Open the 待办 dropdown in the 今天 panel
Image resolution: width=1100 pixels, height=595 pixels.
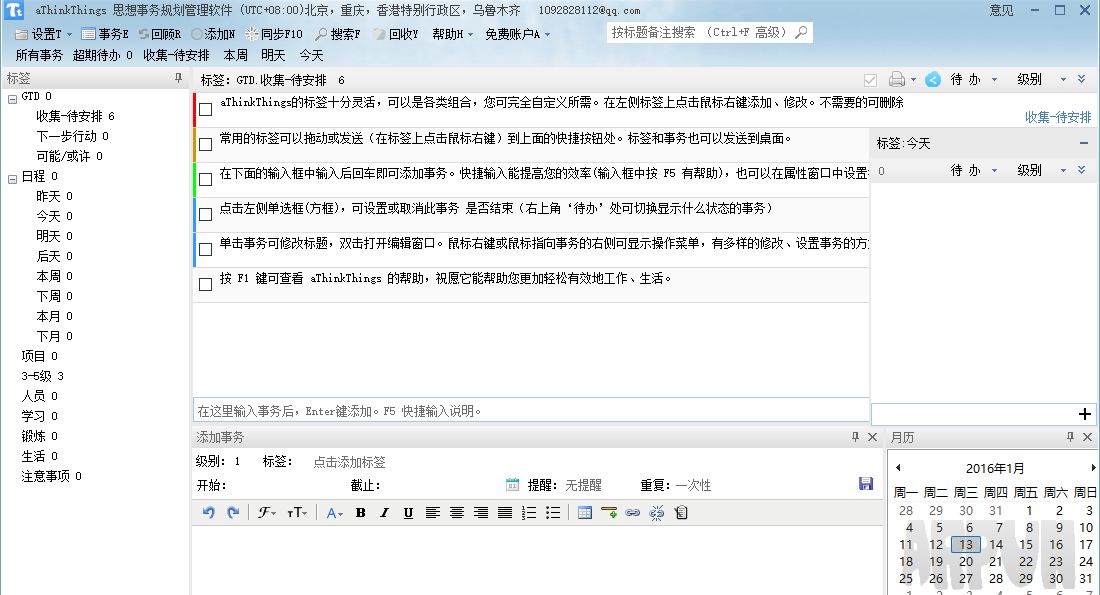point(974,171)
